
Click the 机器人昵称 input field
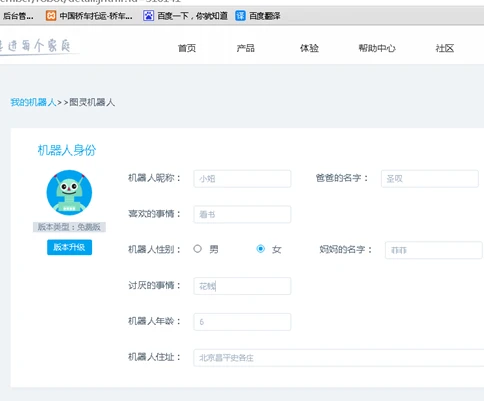pyautogui.click(x=242, y=179)
